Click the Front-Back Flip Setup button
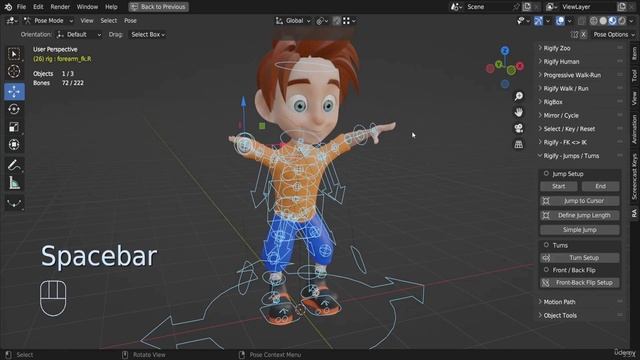Image resolution: width=640 pixels, height=360 pixels. [x=580, y=283]
